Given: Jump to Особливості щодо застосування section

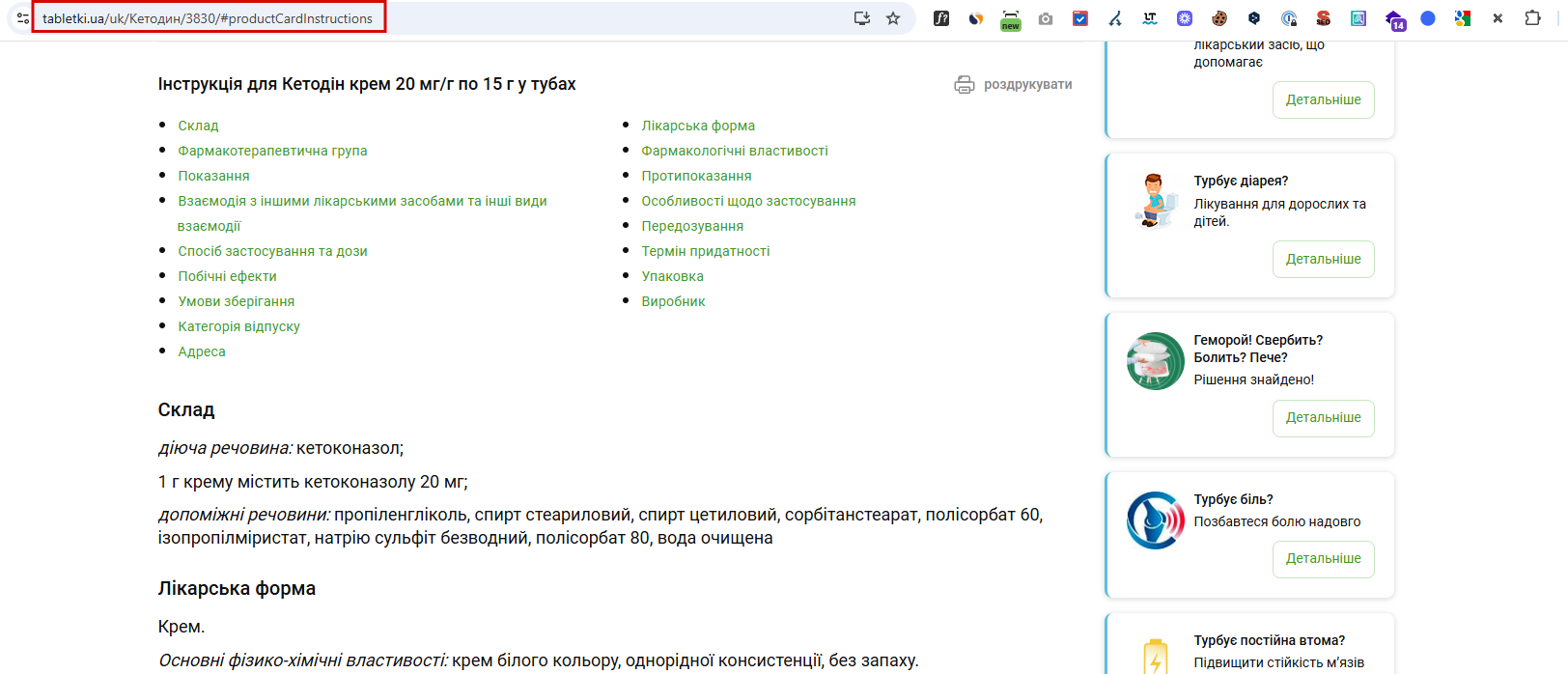Looking at the screenshot, I should coord(748,201).
